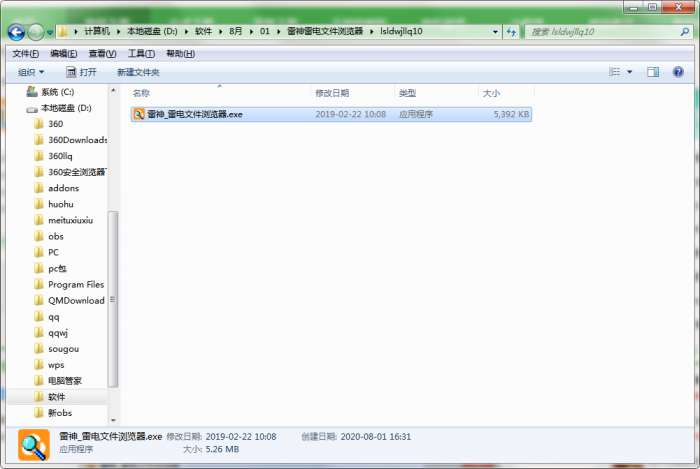
Task: Click the blue help icon
Action: 678,72
